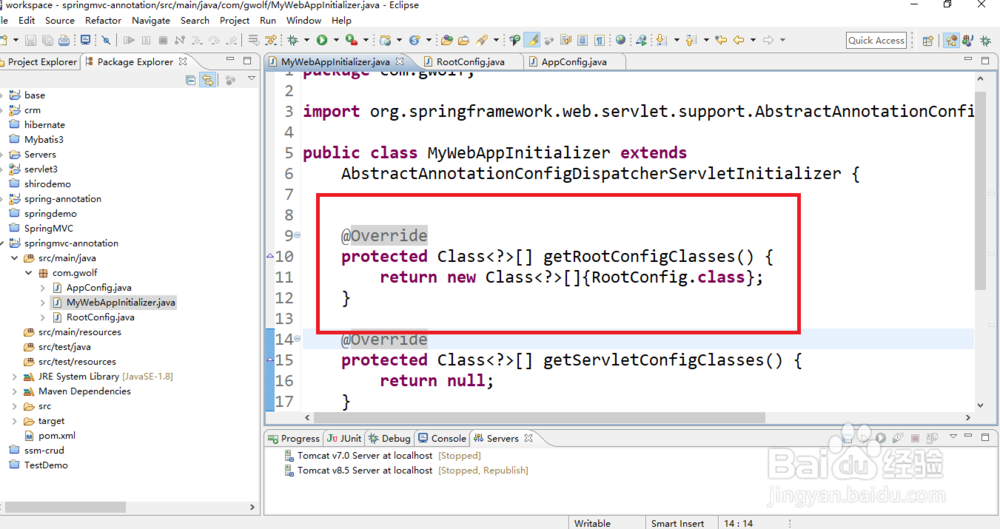Click the editor horizontal scrollbar
The image size is (1000, 529).
(539, 417)
